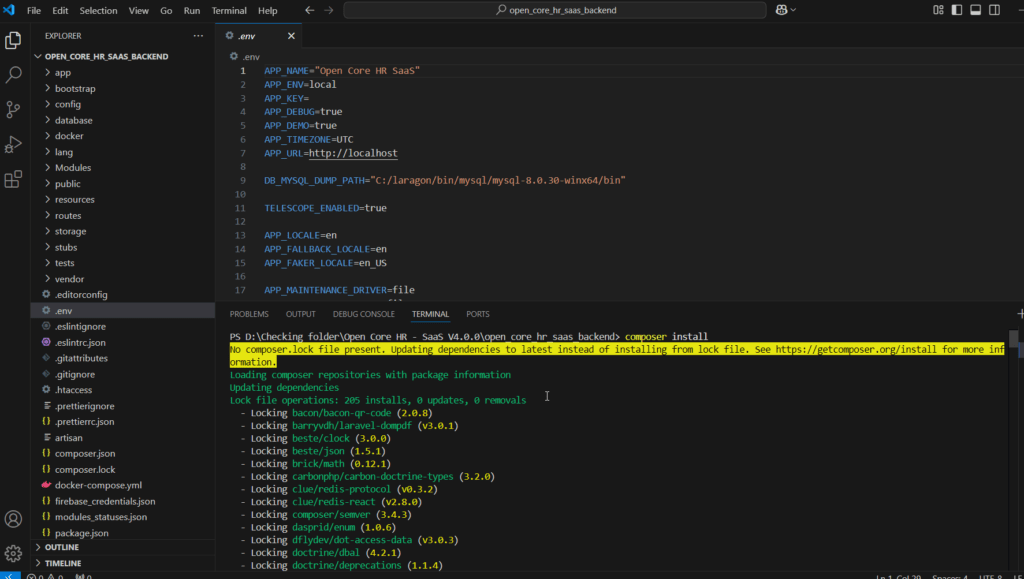Open the Run menu
Screen dimensions: 1024x579
point(192,10)
